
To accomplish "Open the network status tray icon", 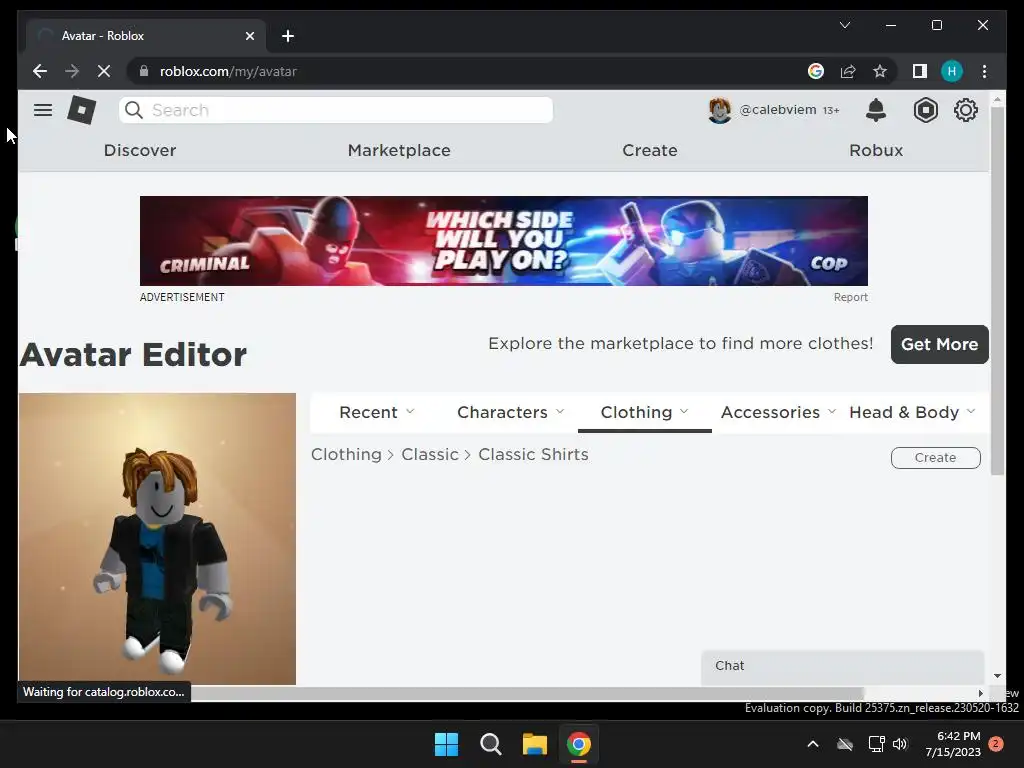I will [876, 744].
